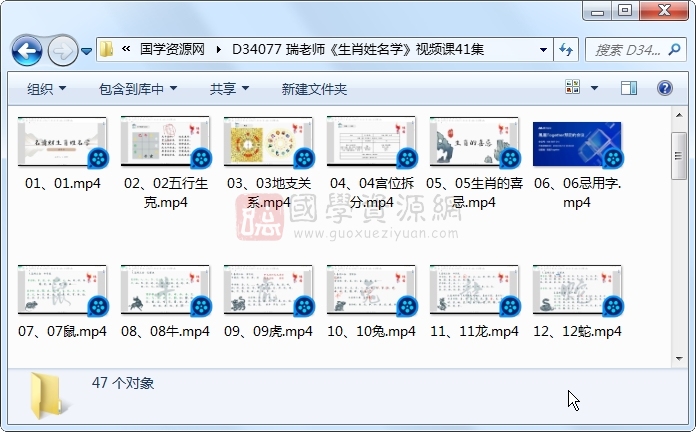Select the 06、06忌用字.mp4 thumbnail
This screenshot has width=696, height=432.
tap(577, 144)
